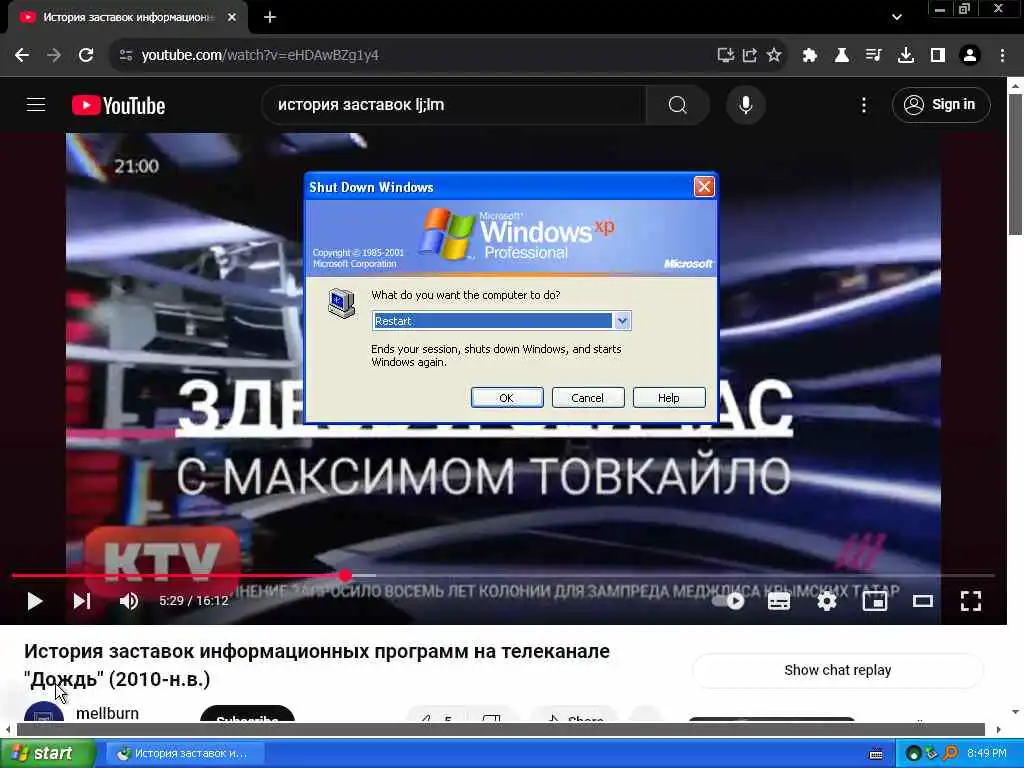Open a new browser tab
The width and height of the screenshot is (1024, 768).
(270, 17)
